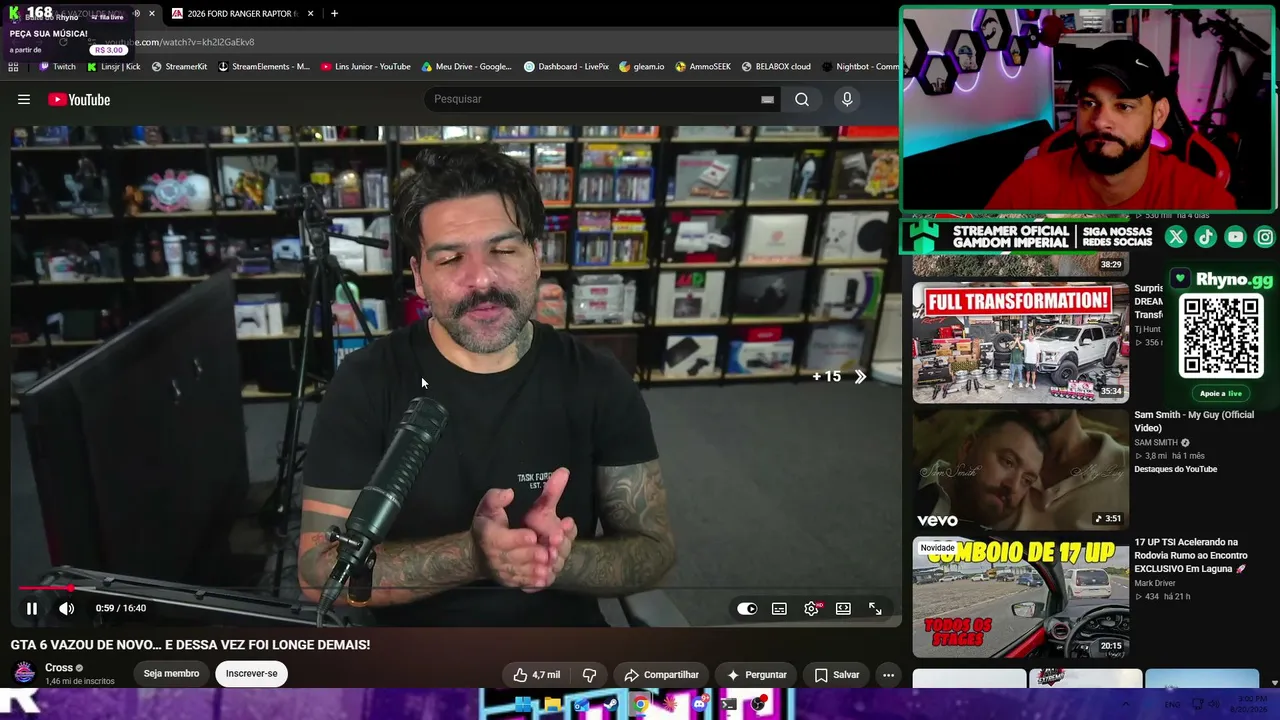Viewport: 1280px width, 720px height.
Task: Pause the video
Action: click(x=32, y=608)
